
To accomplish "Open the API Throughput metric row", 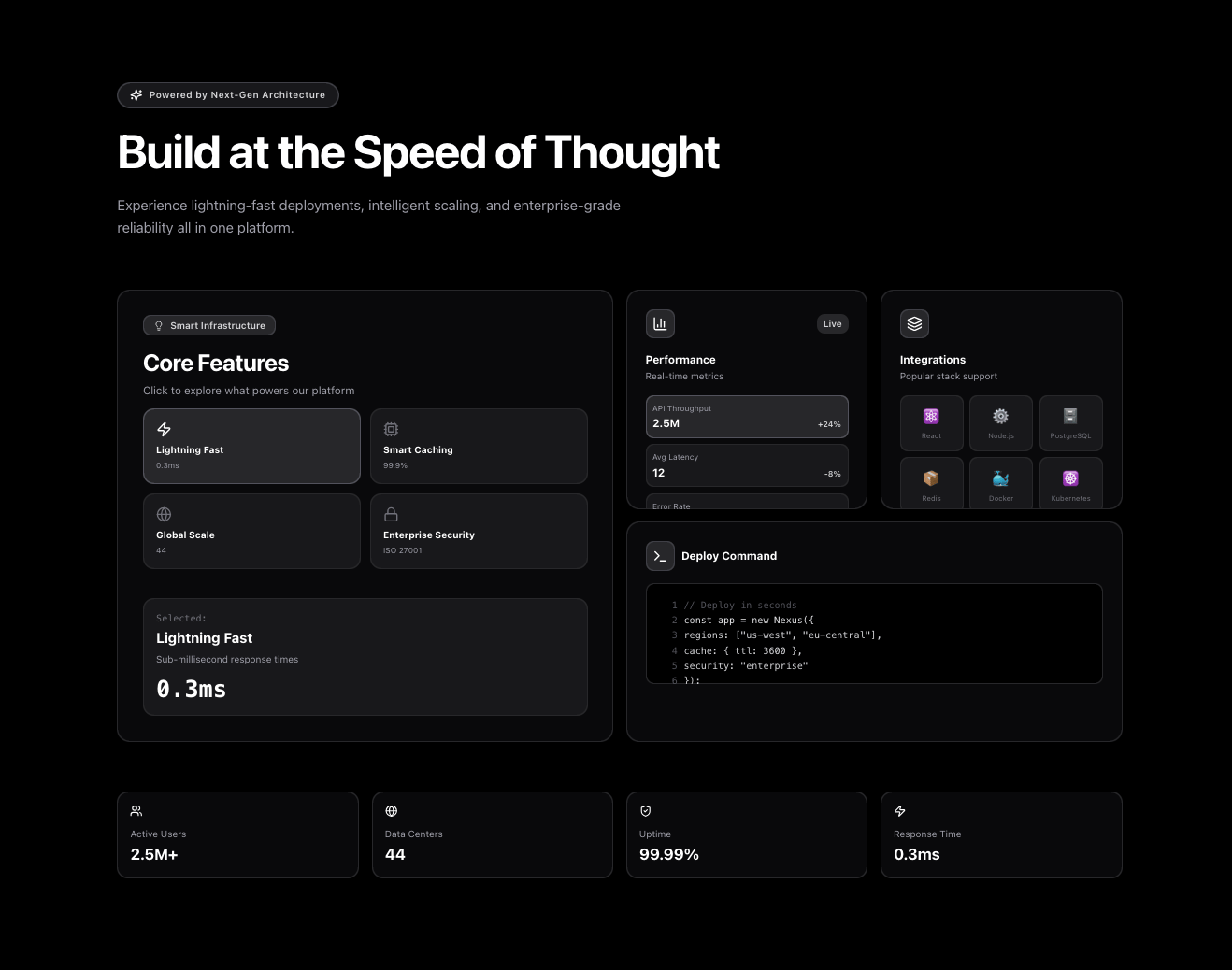I will [747, 417].
